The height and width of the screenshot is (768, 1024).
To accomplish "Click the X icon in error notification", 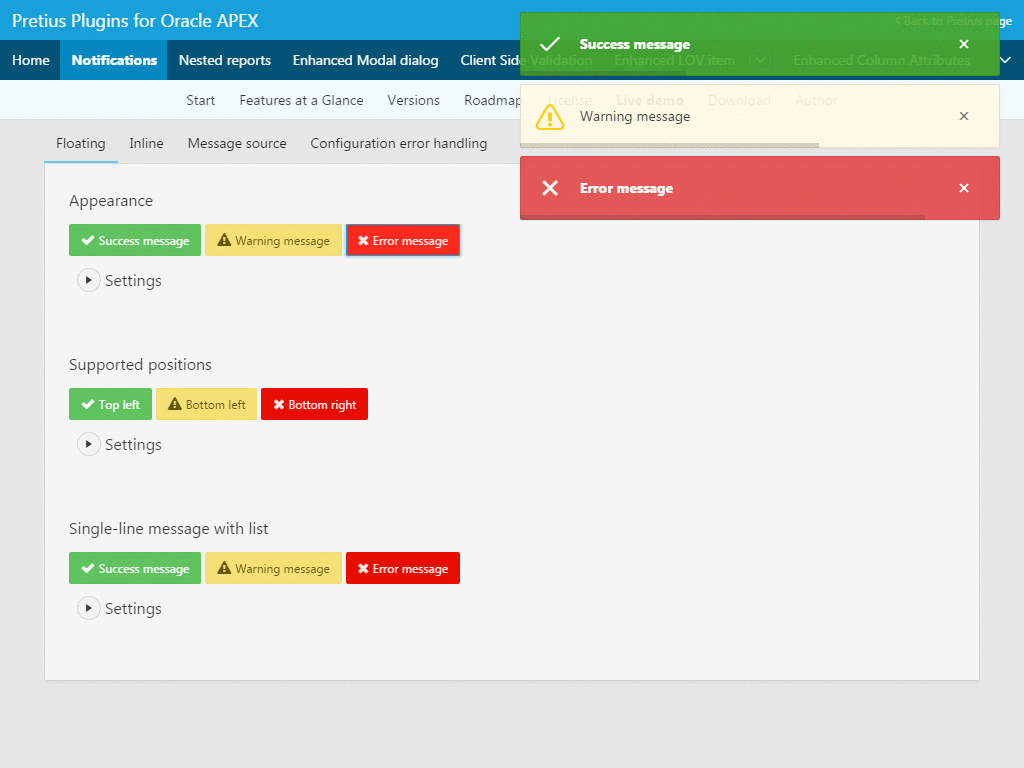I will [550, 188].
